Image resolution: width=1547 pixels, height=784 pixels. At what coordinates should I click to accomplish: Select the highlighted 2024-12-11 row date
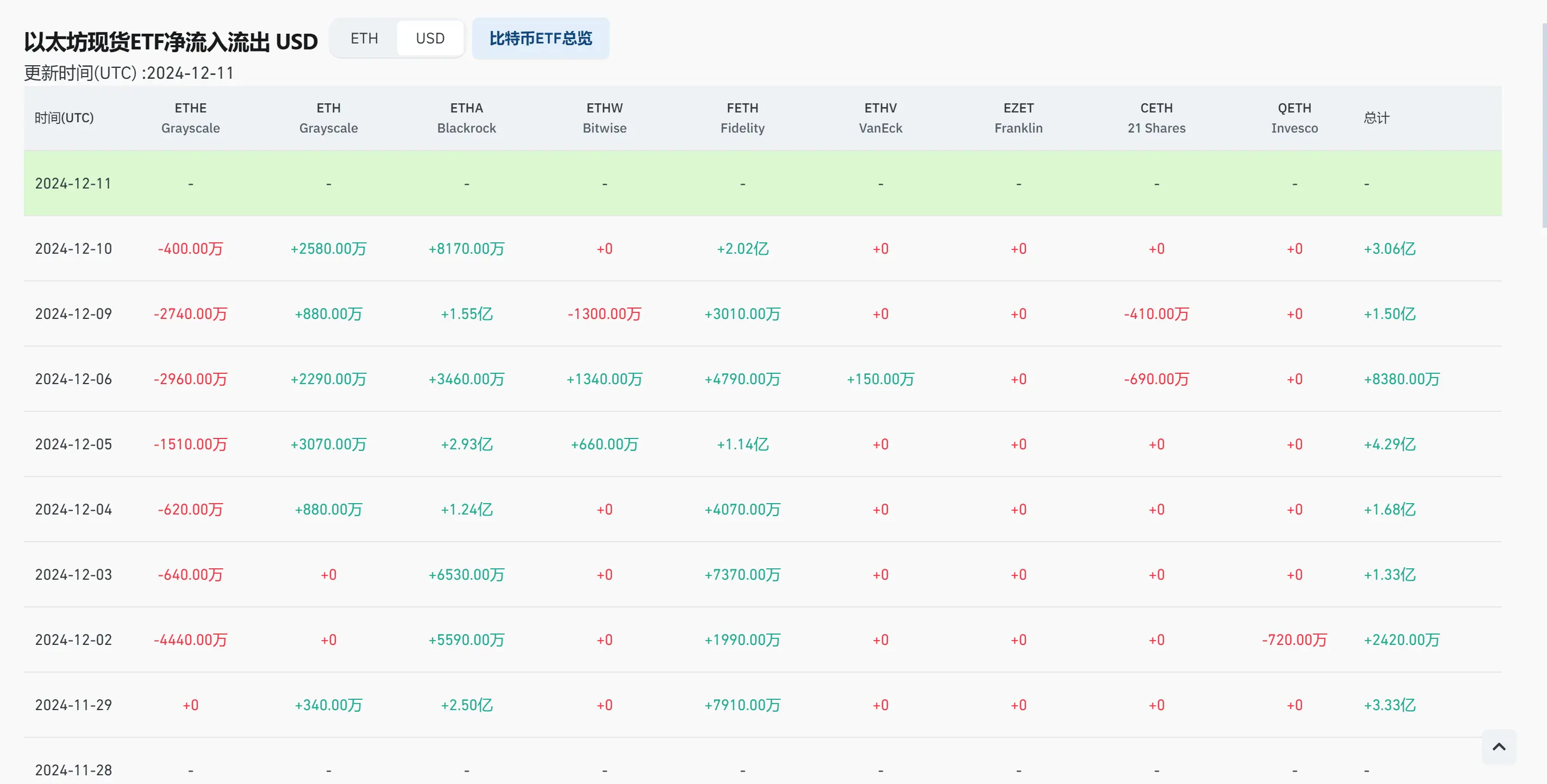[x=73, y=183]
